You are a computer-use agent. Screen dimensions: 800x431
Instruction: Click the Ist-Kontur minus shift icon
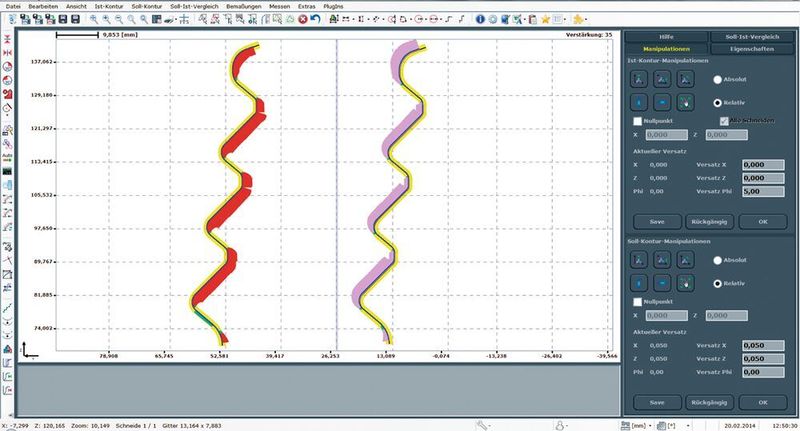coord(662,103)
